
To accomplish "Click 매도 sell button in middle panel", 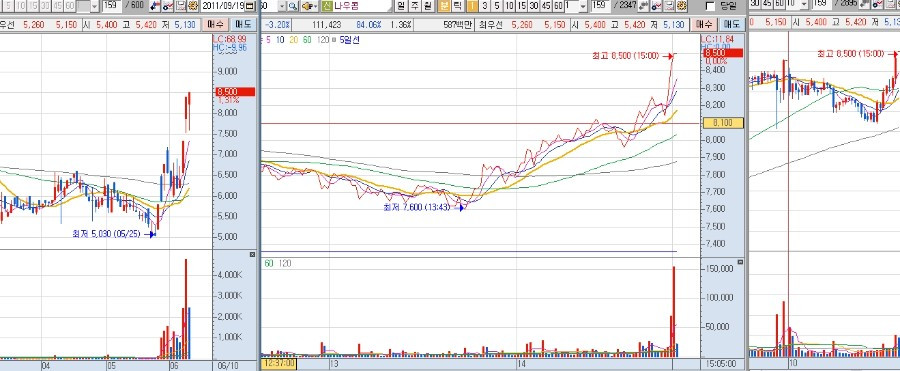I will coord(731,25).
